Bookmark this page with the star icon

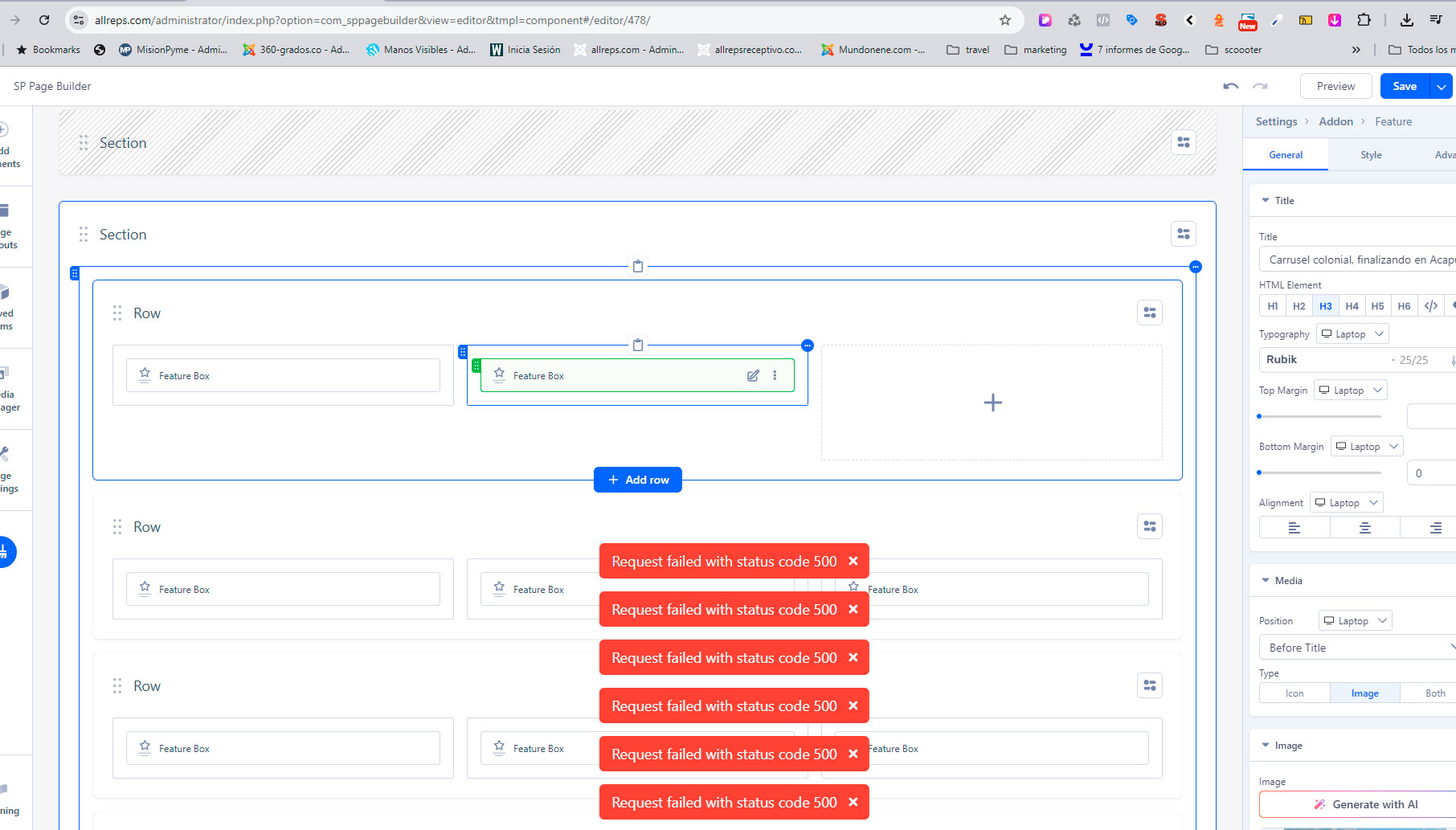click(x=1004, y=20)
